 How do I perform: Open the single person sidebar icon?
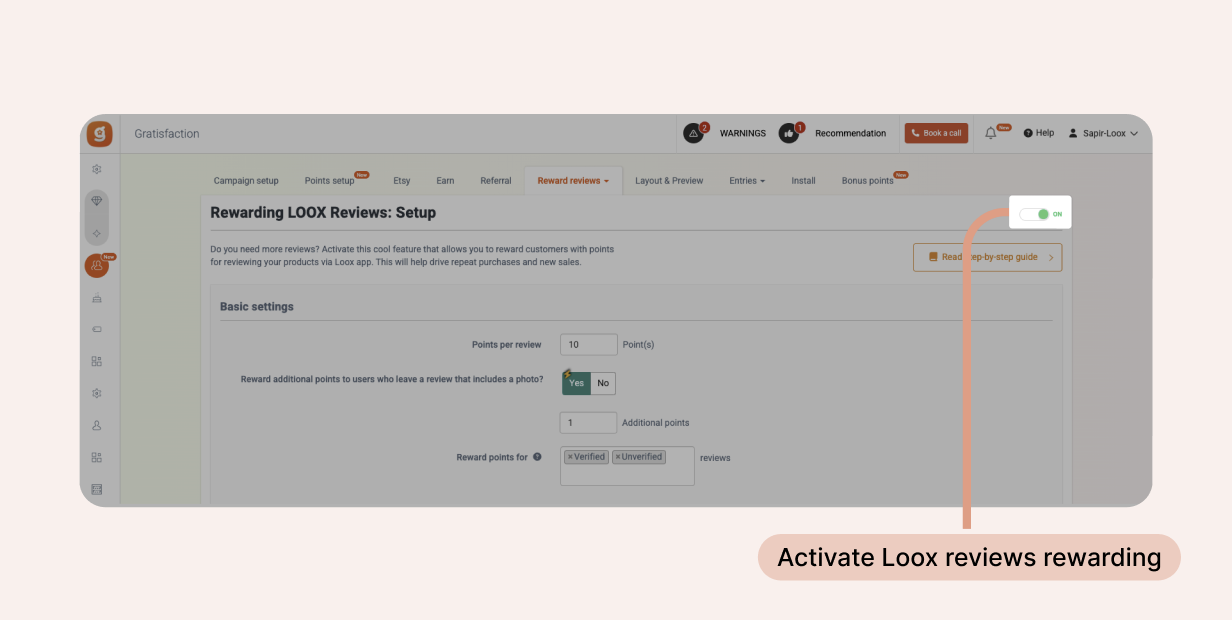pyautogui.click(x=97, y=425)
